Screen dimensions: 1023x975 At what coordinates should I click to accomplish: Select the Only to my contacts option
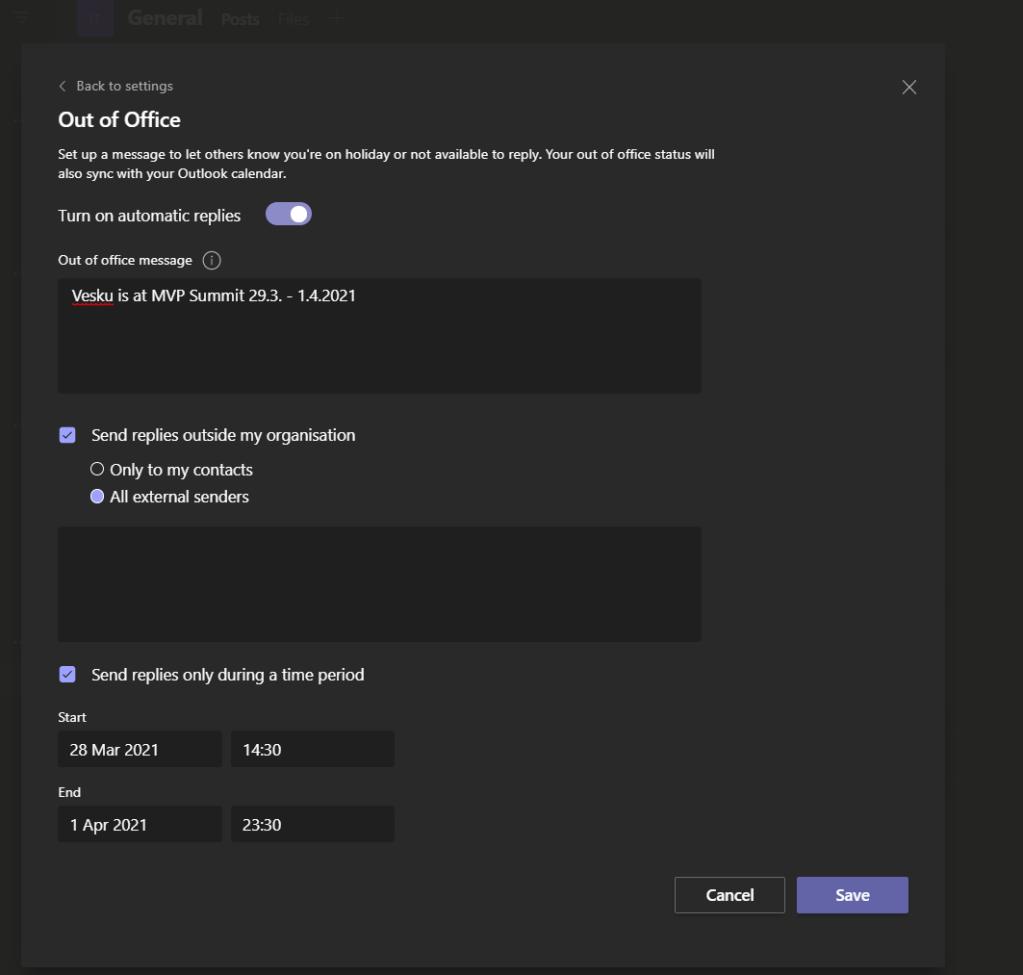[x=97, y=469]
